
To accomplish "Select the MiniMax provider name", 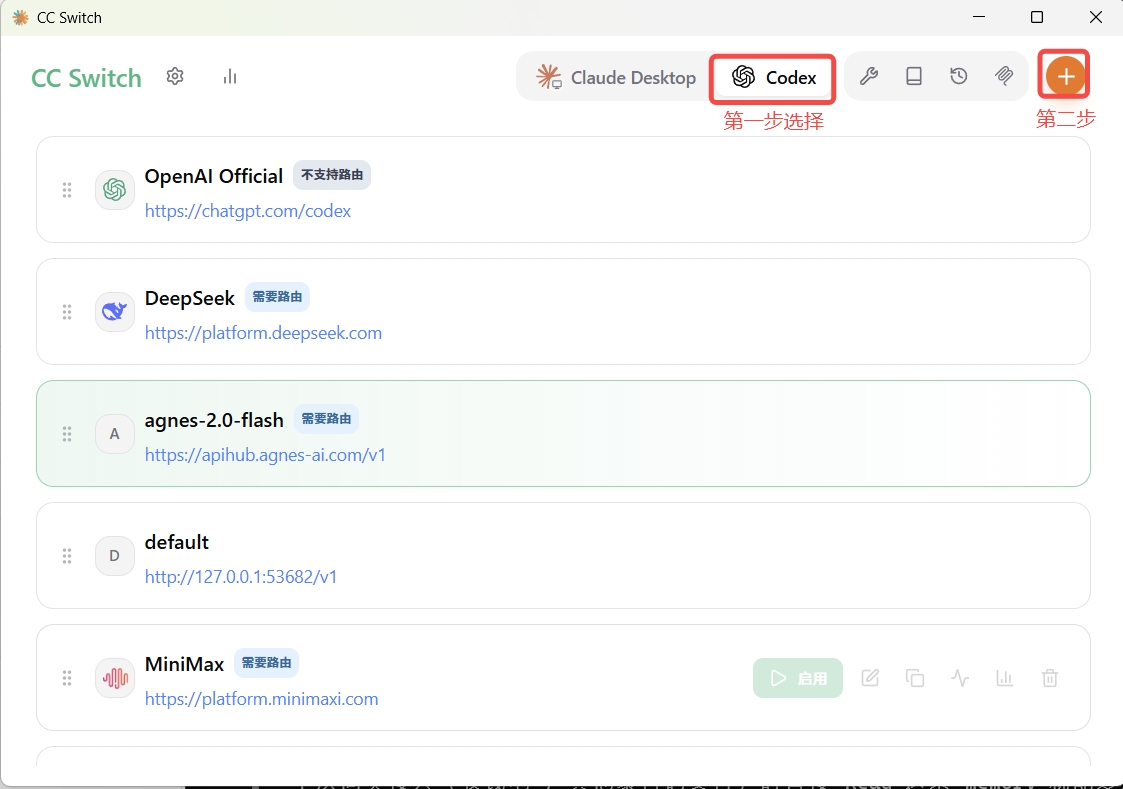I will [185, 664].
